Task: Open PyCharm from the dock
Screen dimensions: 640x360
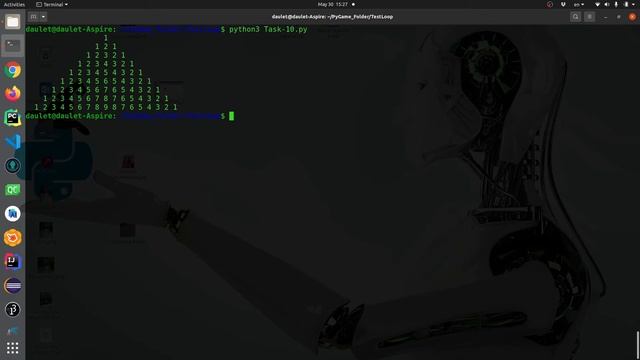Action: pyautogui.click(x=13, y=118)
